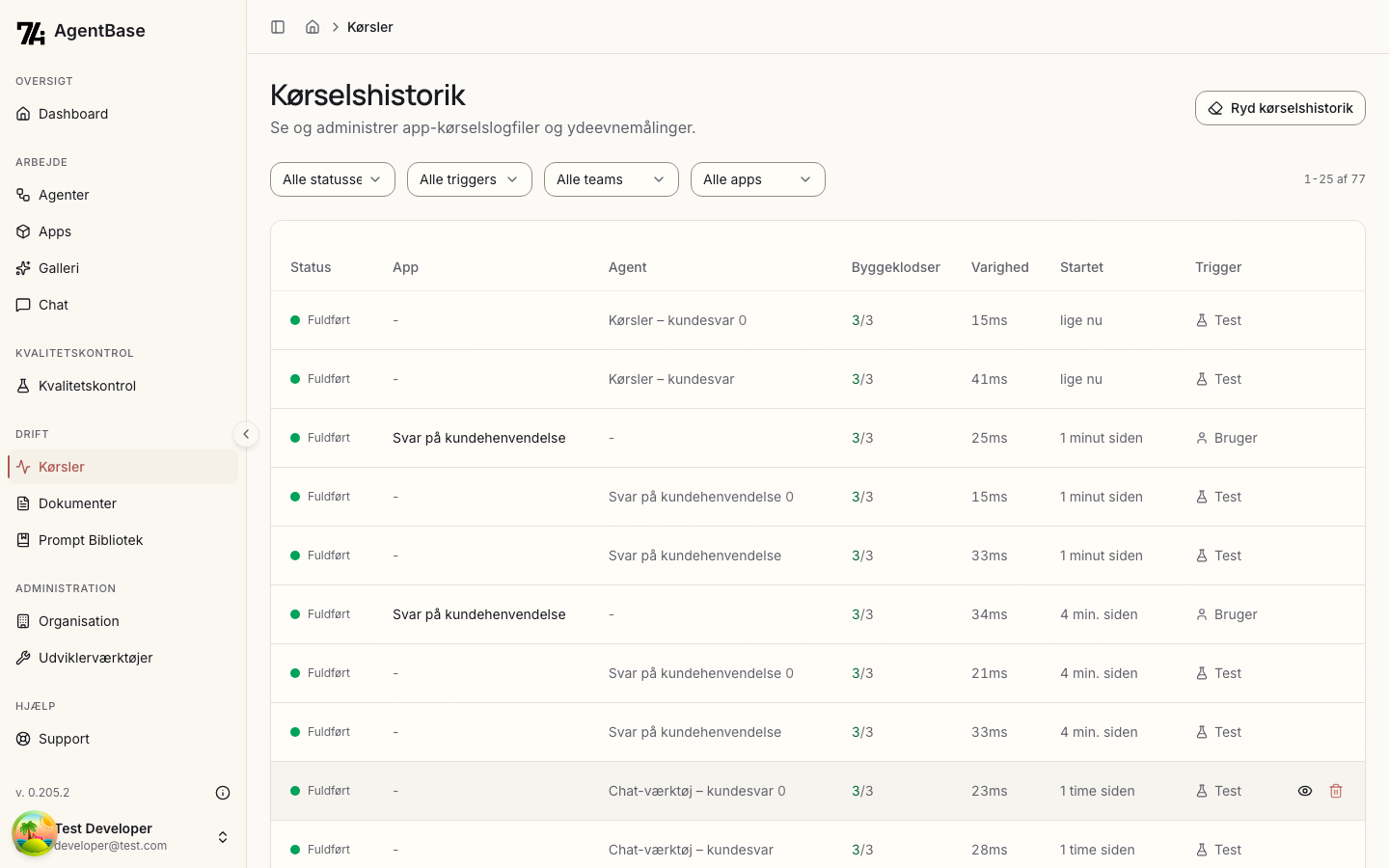Viewport: 1389px width, 868px height.
Task: Click the Fuldført status in the 23ms row
Action: [320, 791]
